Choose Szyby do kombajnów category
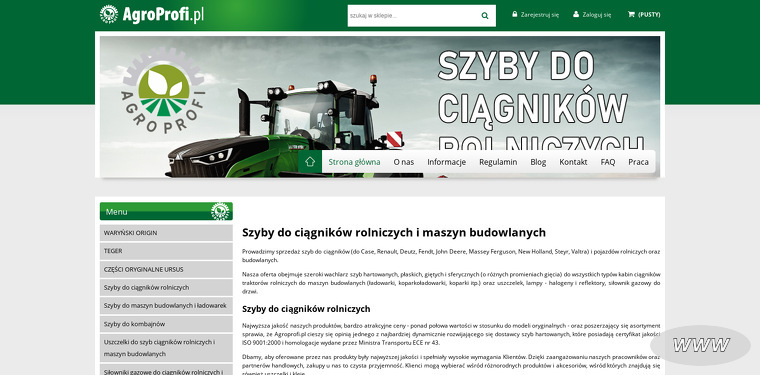Viewport: 760px width, 375px height. pyautogui.click(x=166, y=324)
